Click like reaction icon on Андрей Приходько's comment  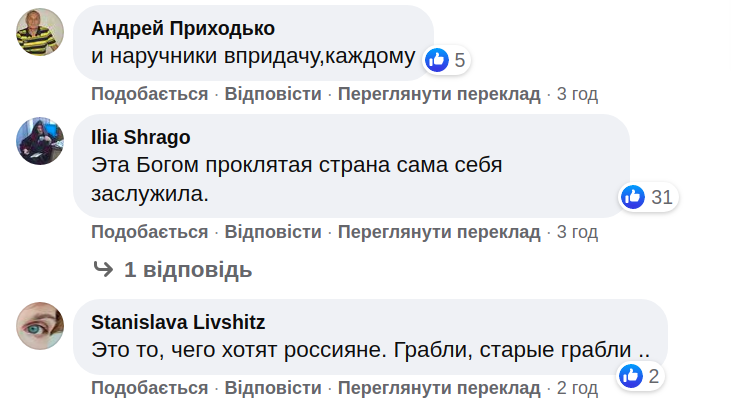coord(437,60)
